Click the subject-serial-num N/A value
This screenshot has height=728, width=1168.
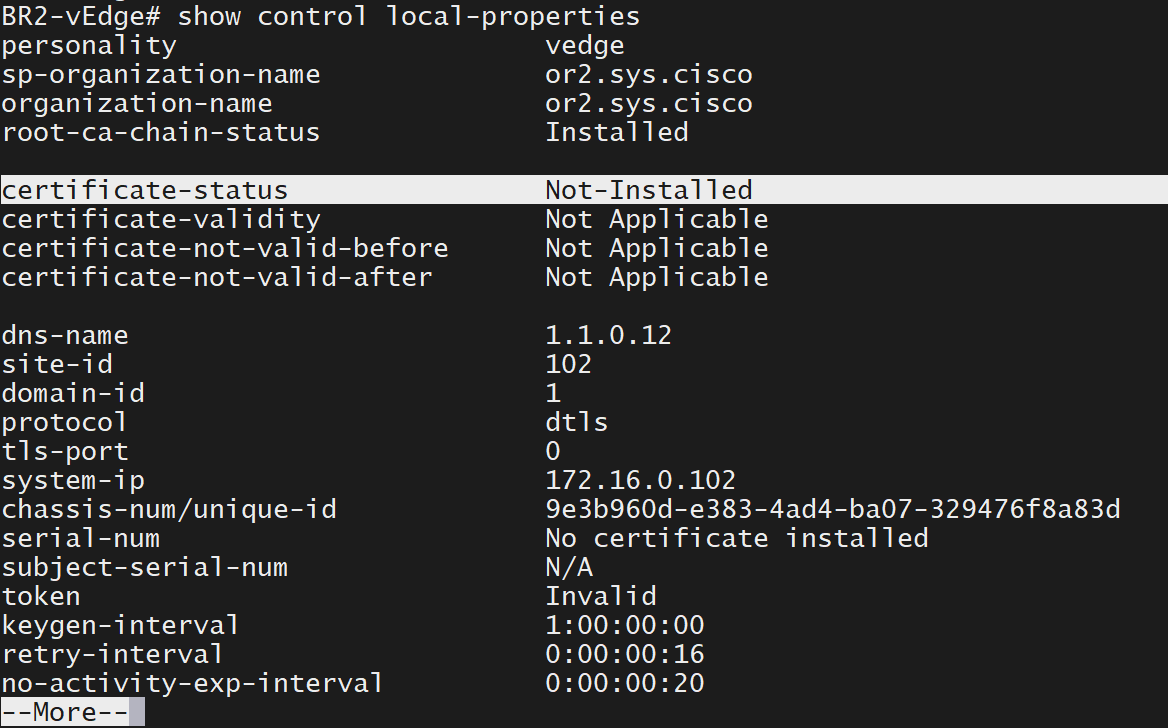569,568
